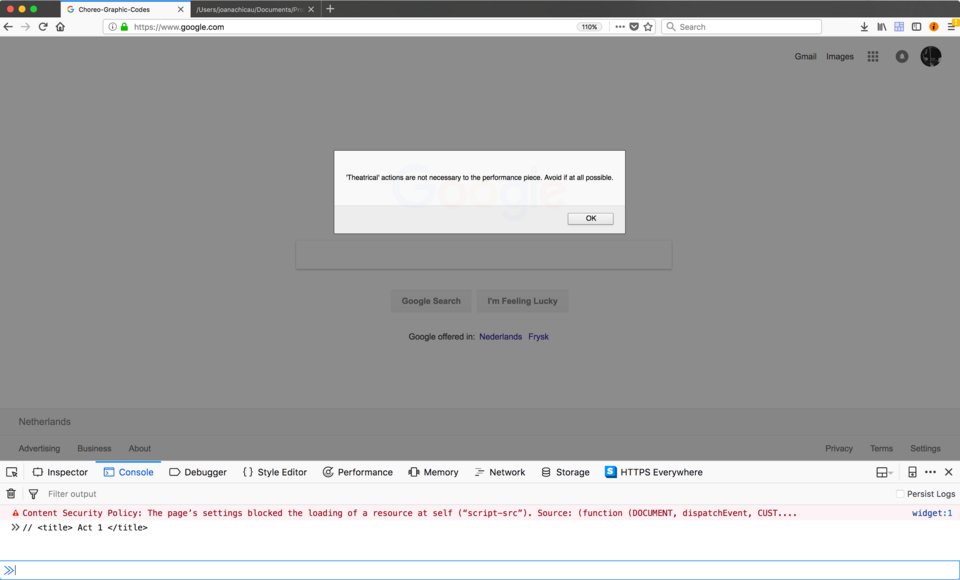Open a new browser tab

tap(331, 9)
